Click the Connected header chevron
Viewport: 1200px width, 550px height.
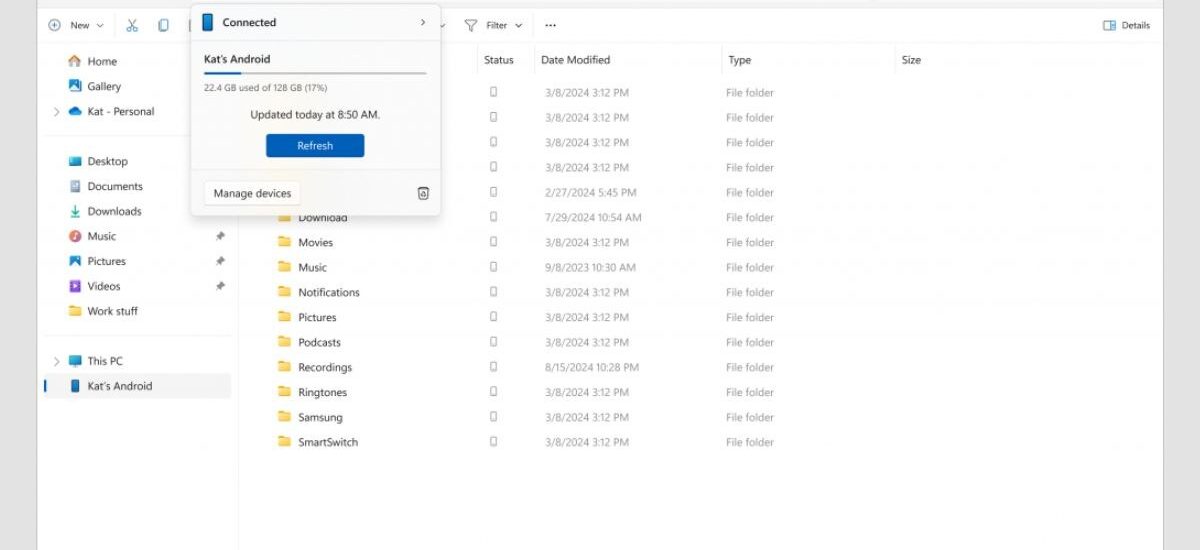423,22
